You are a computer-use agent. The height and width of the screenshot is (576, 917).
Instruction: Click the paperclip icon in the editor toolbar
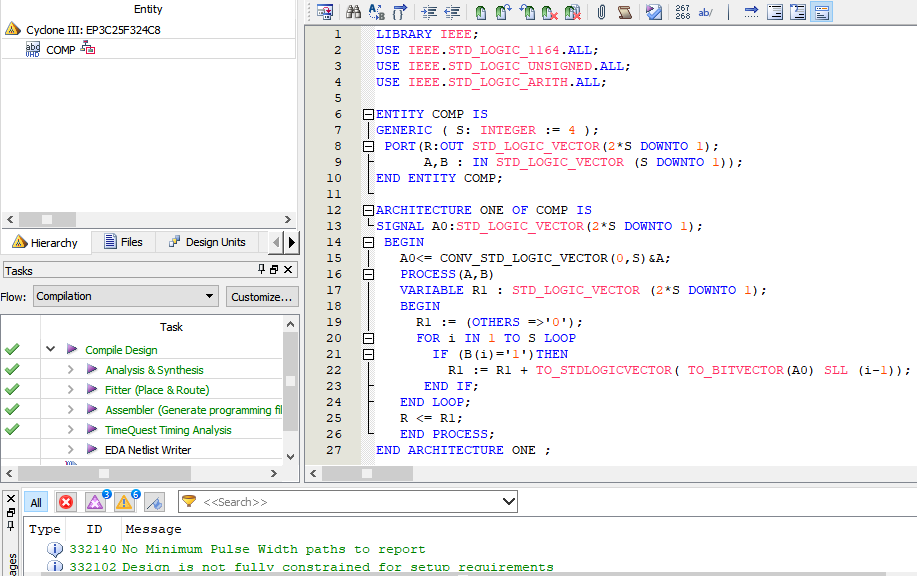click(x=601, y=12)
